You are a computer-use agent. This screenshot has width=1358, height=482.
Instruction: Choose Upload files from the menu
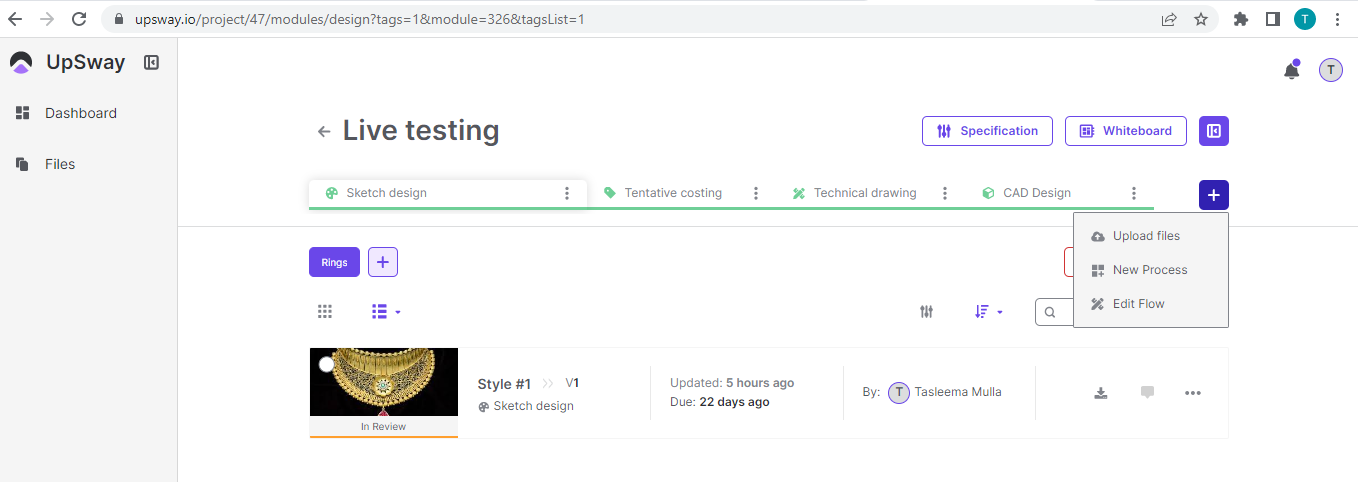coord(1146,236)
